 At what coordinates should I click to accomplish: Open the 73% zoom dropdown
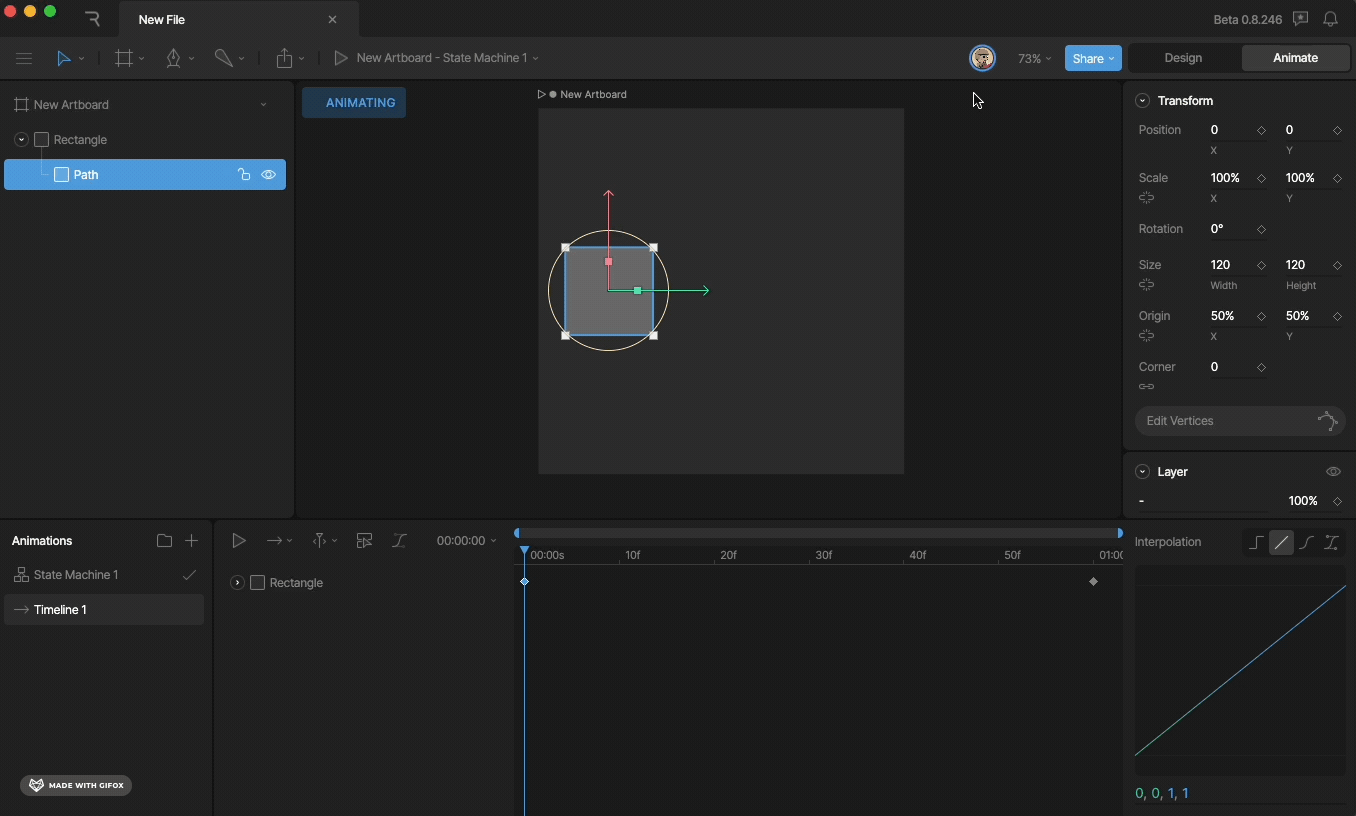coord(1034,59)
